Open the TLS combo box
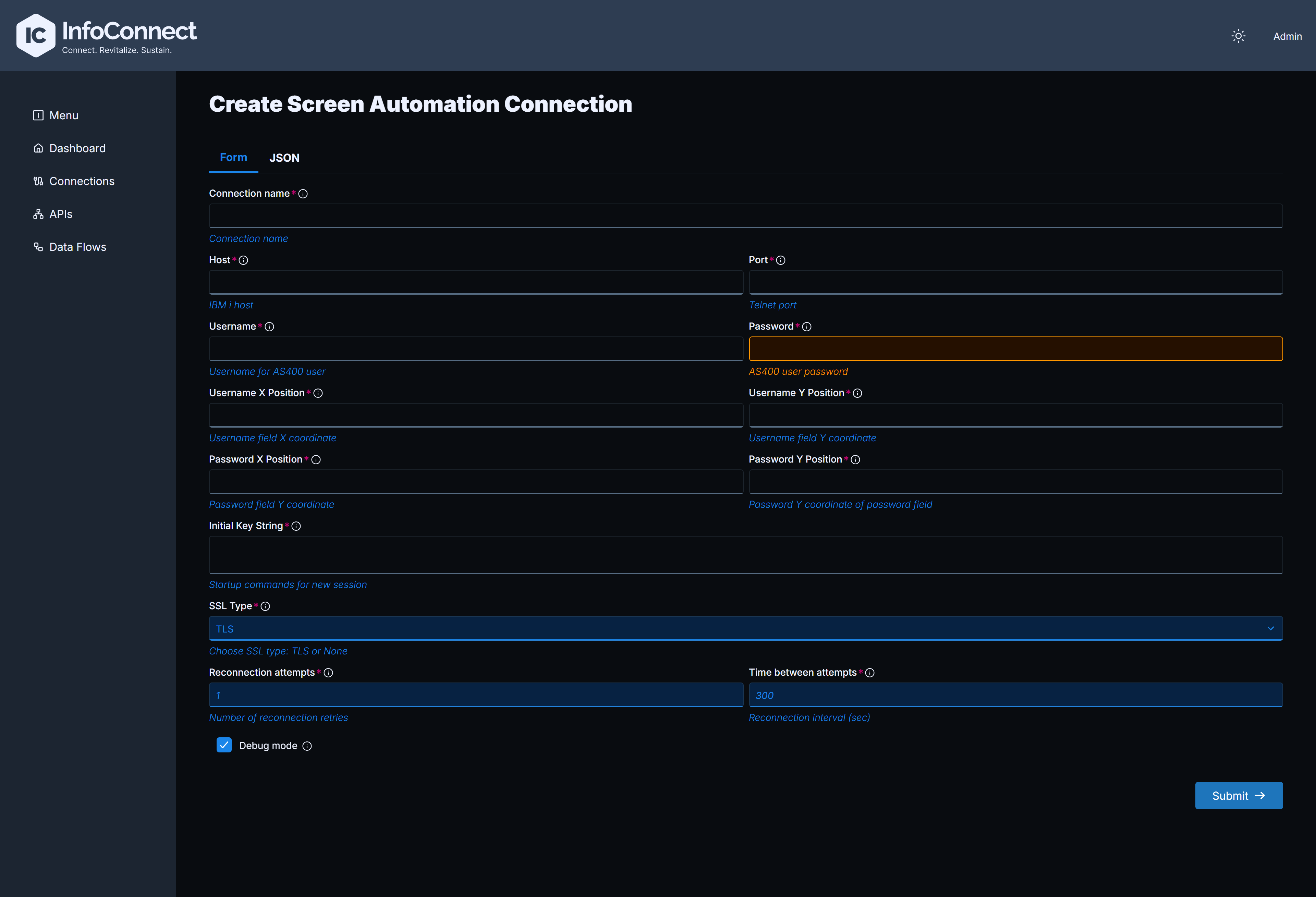The image size is (1316, 897). tap(745, 629)
